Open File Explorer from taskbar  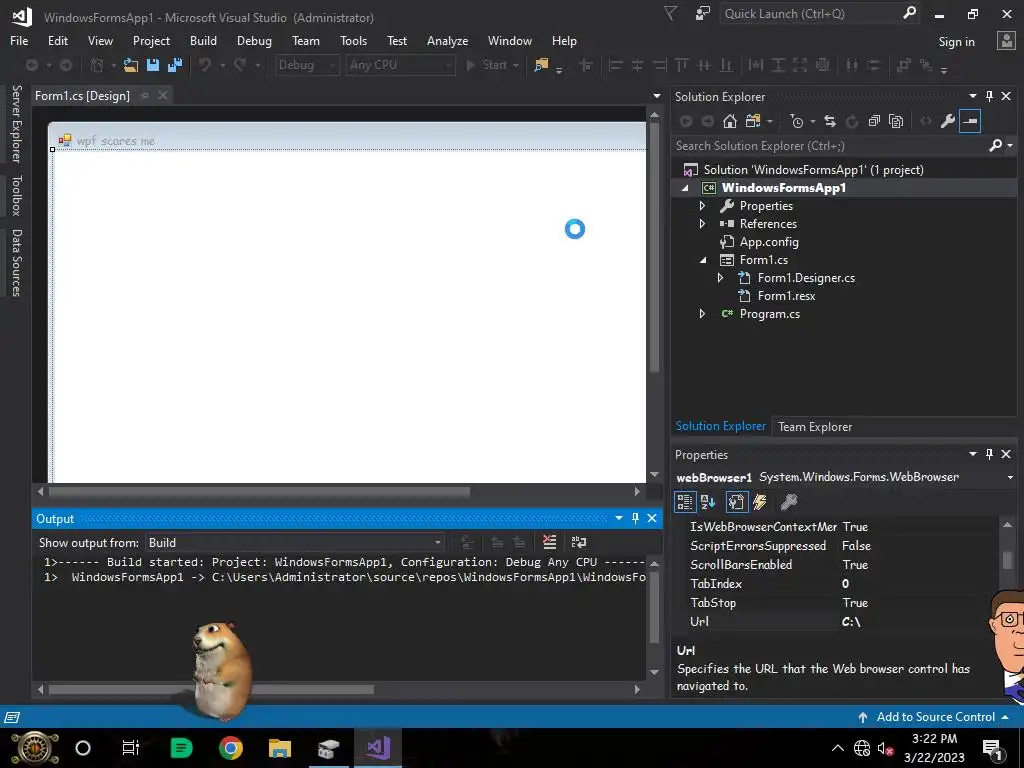pyautogui.click(x=280, y=748)
